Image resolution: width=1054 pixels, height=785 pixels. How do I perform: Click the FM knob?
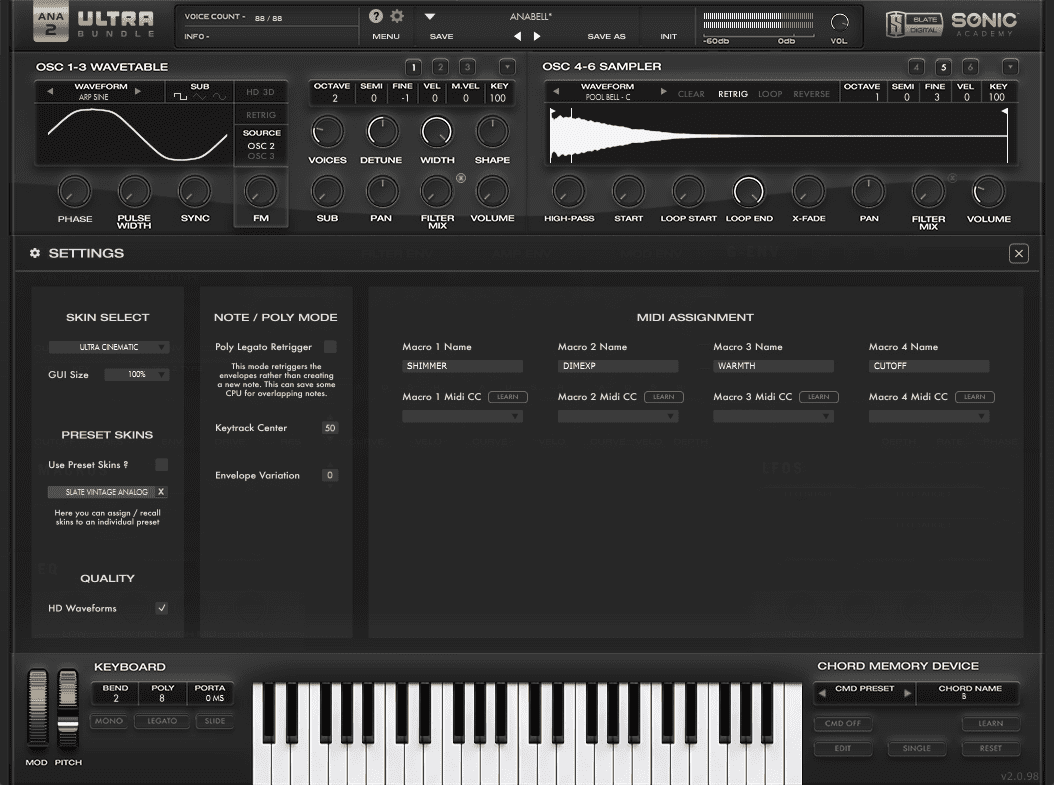coord(261,192)
